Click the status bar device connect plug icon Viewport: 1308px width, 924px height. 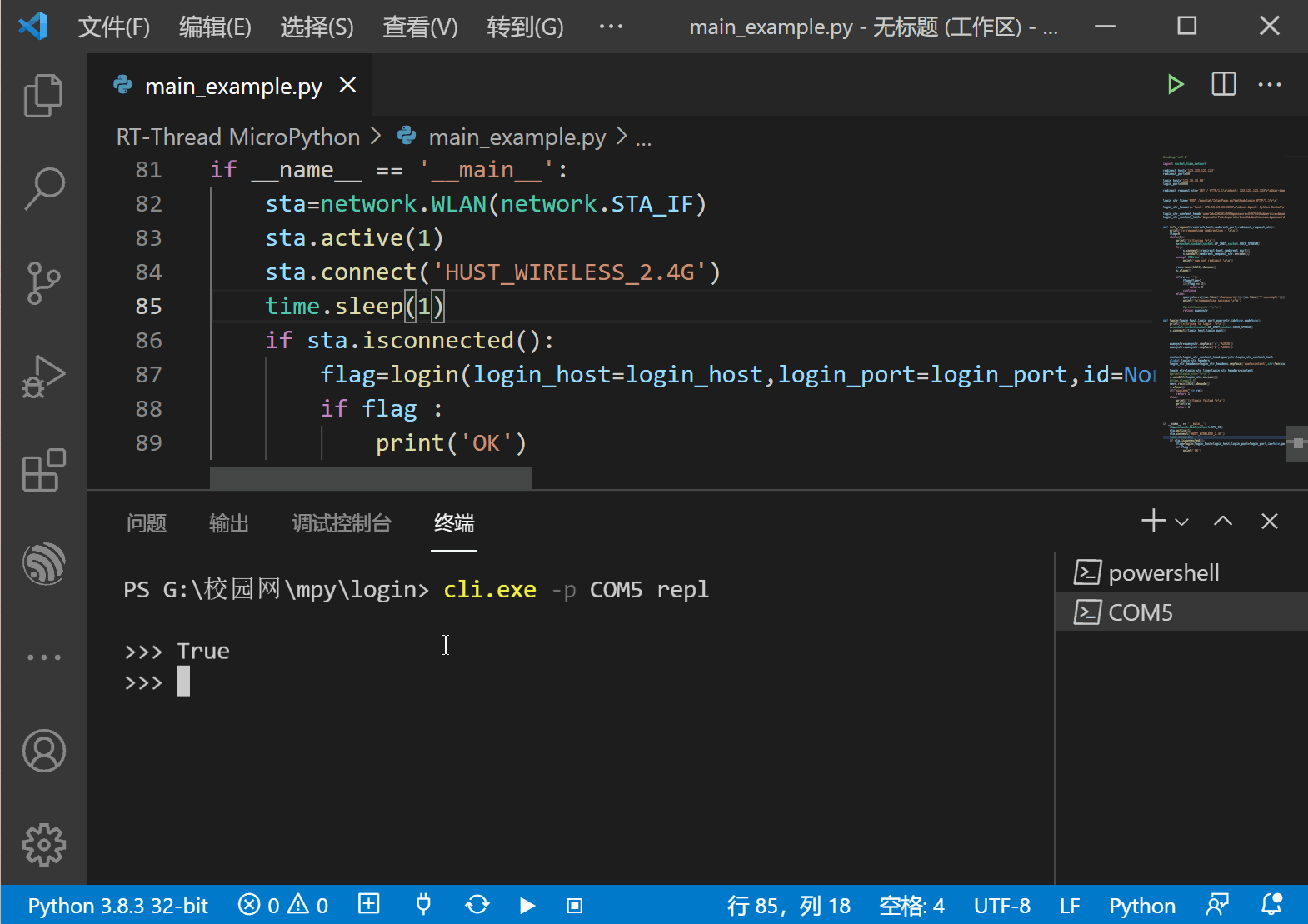(423, 905)
